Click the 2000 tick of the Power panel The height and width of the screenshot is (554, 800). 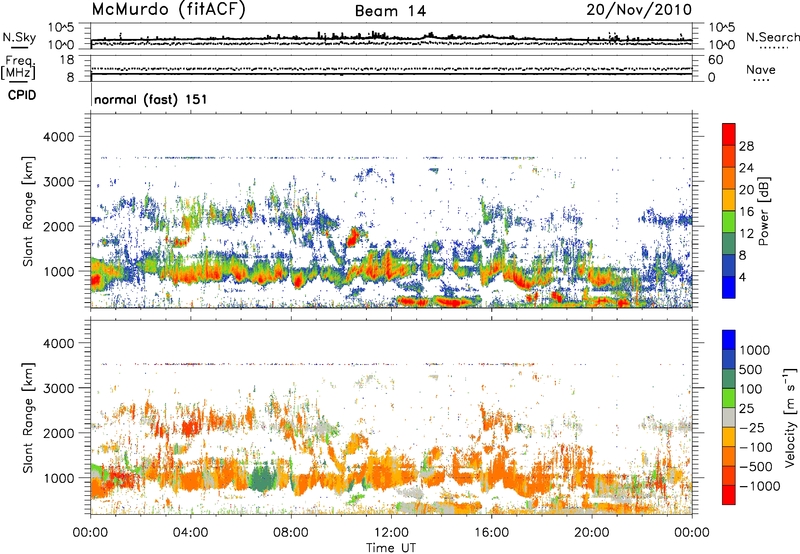[x=58, y=226]
